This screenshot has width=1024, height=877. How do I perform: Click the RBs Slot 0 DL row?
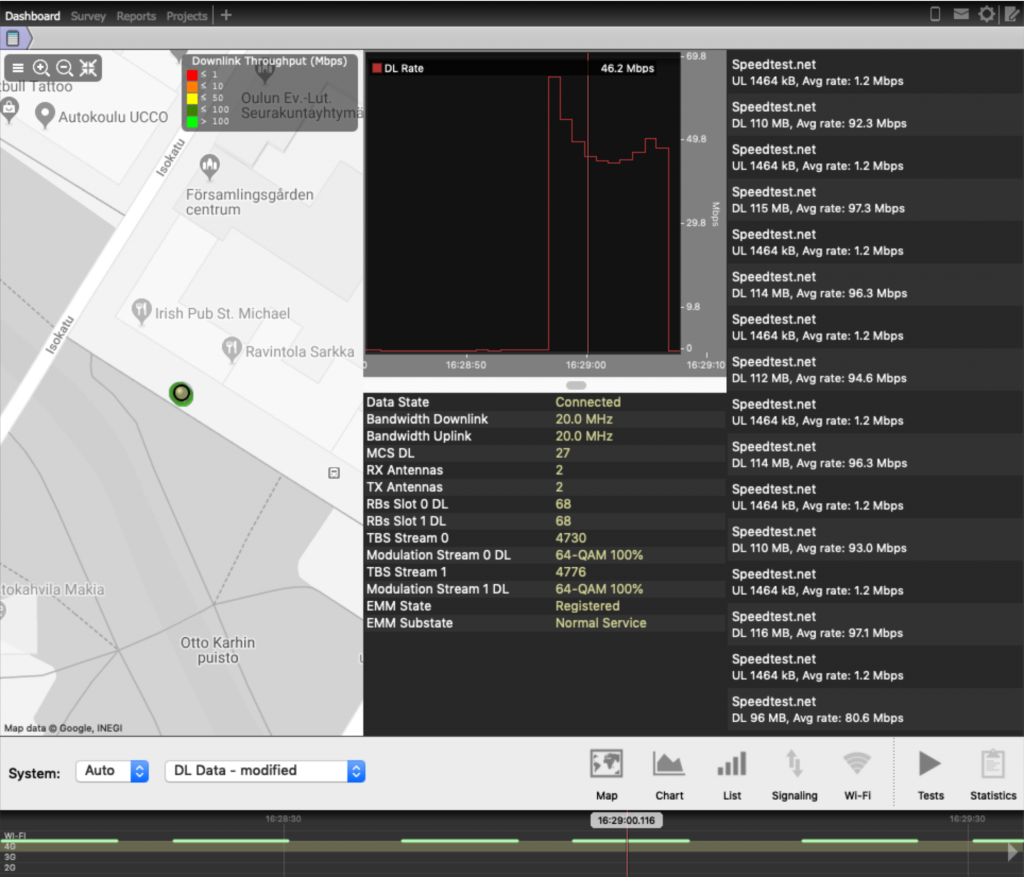click(545, 504)
